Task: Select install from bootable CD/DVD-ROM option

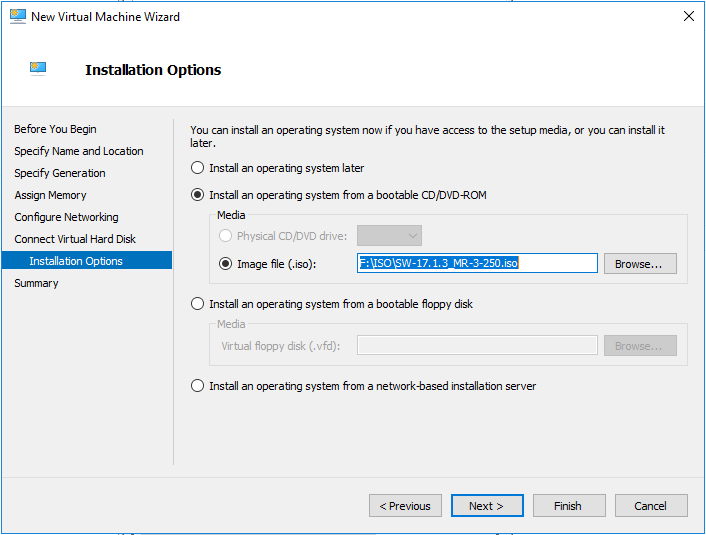Action: coord(197,195)
